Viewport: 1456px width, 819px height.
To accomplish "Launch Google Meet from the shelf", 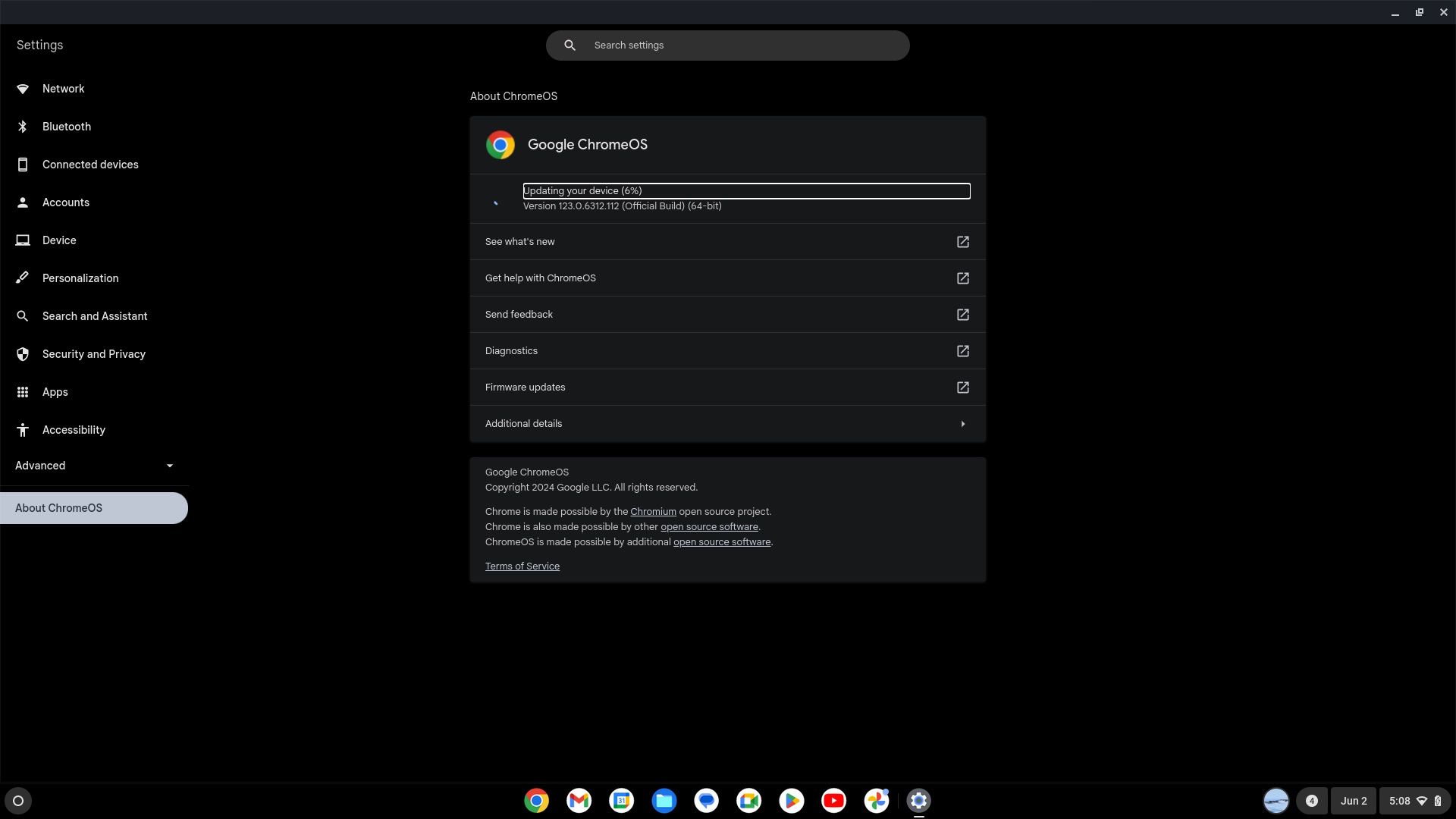I will click(749, 801).
